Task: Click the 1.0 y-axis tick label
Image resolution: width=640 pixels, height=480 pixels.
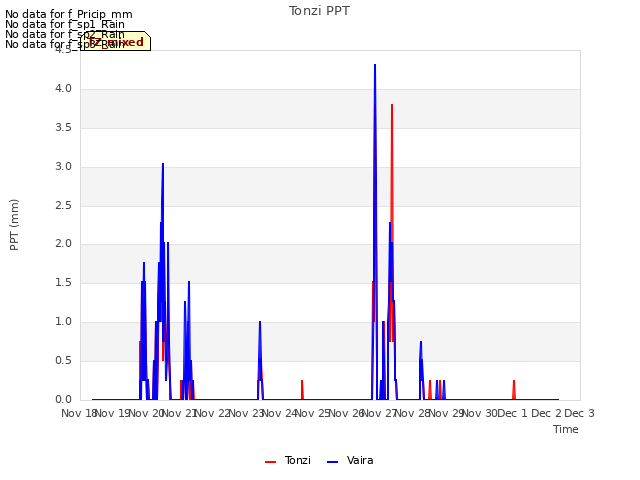Action: 63,322
